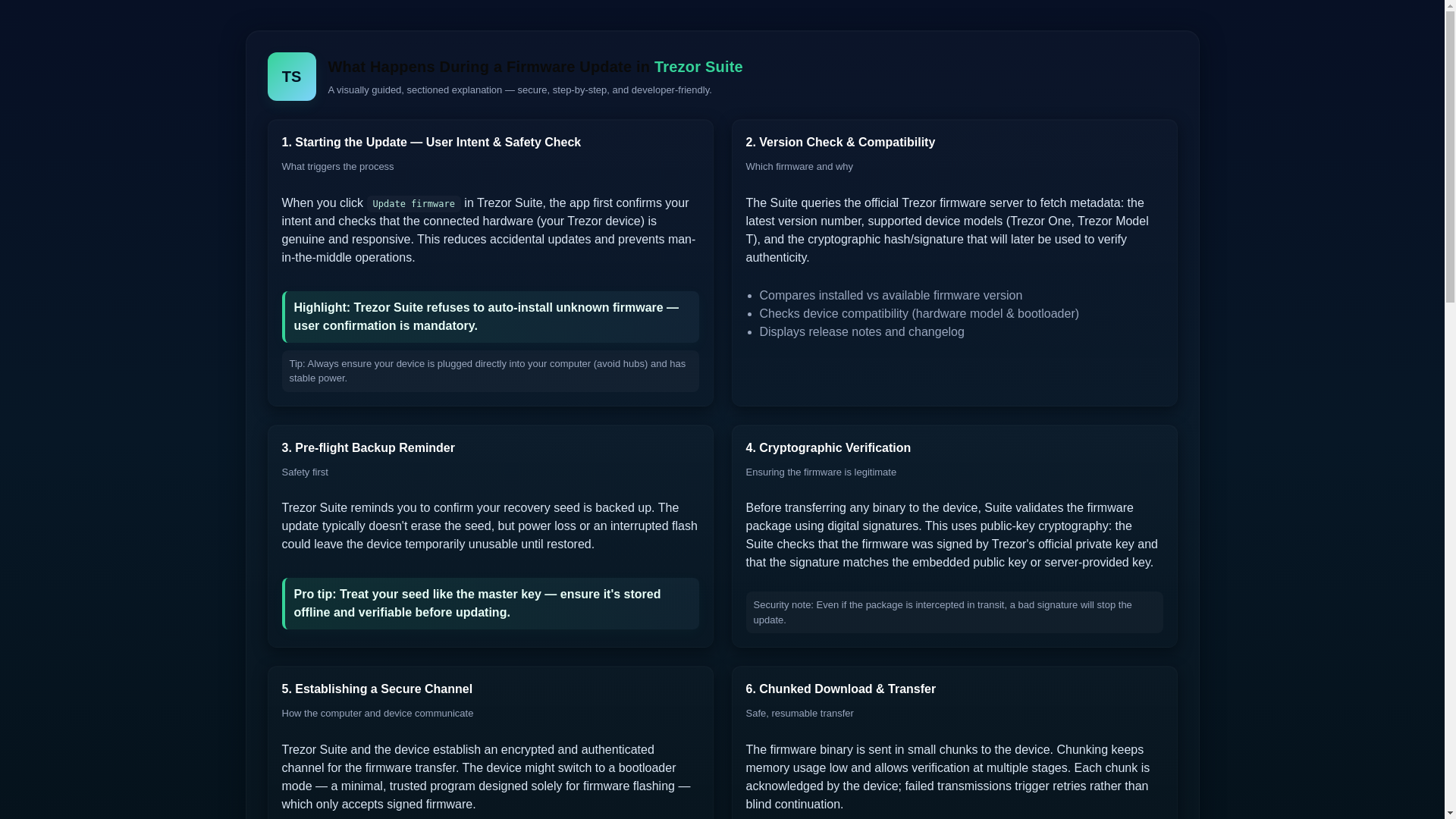Click the paragraph starting 'The Suite queries'
1456x819 pixels.
pos(954,231)
